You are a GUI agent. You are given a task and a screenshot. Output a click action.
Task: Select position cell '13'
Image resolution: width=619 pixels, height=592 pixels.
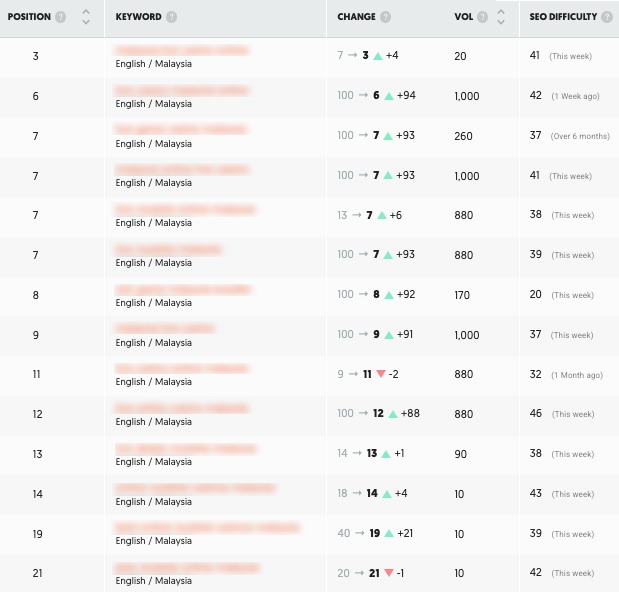click(x=38, y=454)
